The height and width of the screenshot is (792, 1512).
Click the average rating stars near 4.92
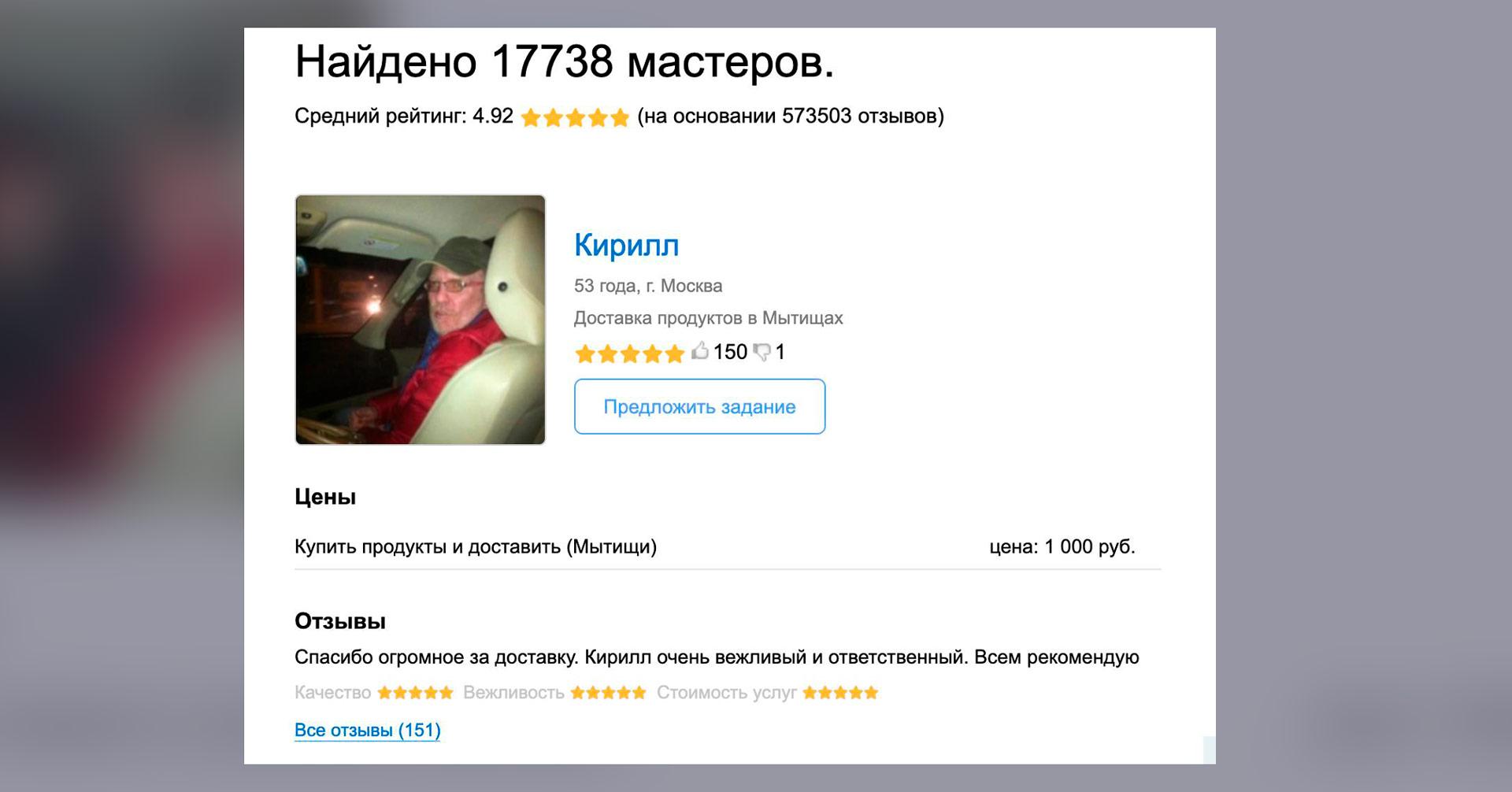576,117
